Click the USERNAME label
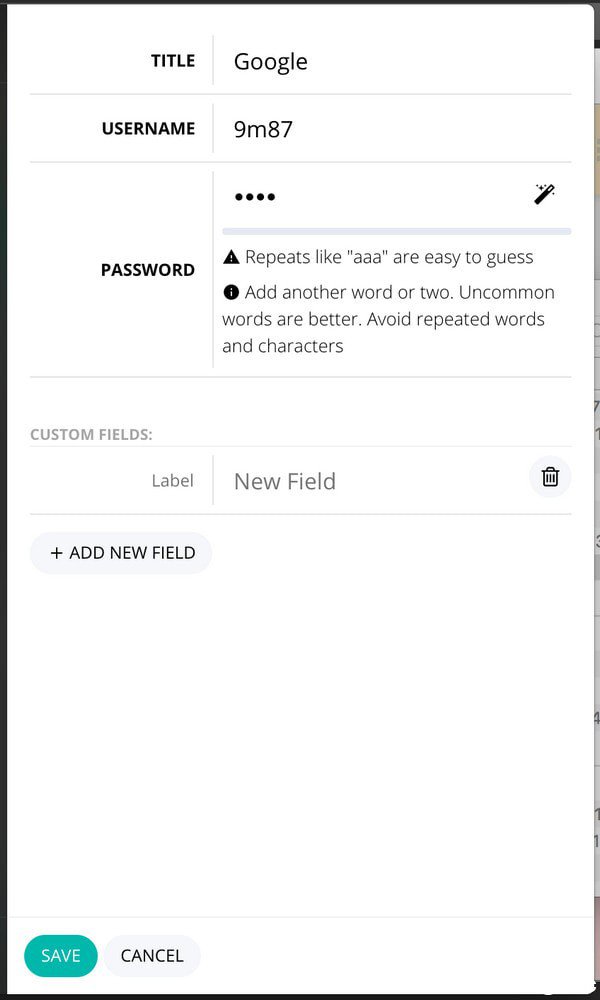This screenshot has height=1000, width=600. coord(148,129)
